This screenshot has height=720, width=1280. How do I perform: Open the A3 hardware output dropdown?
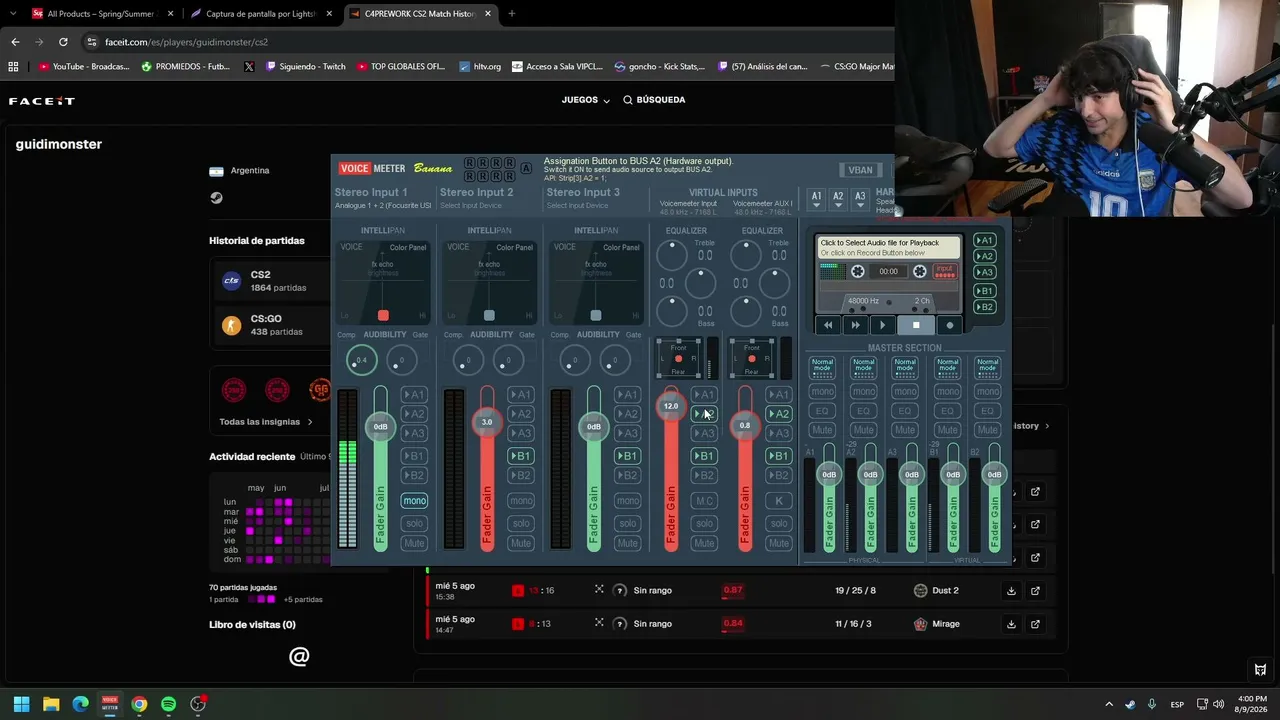click(860, 199)
